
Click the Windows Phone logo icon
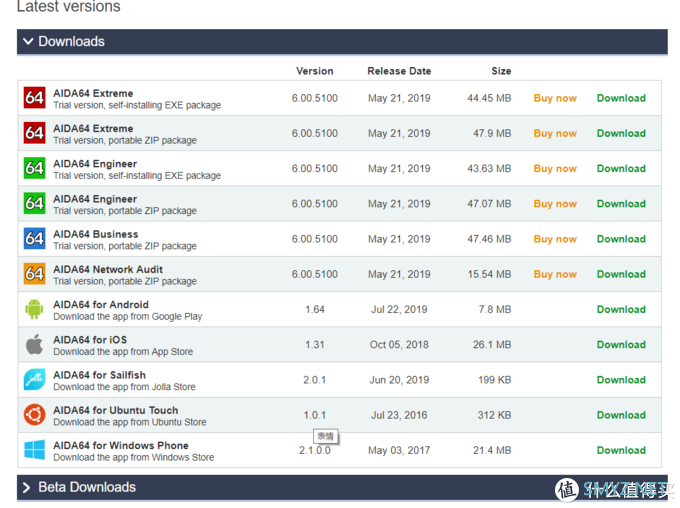[34, 450]
